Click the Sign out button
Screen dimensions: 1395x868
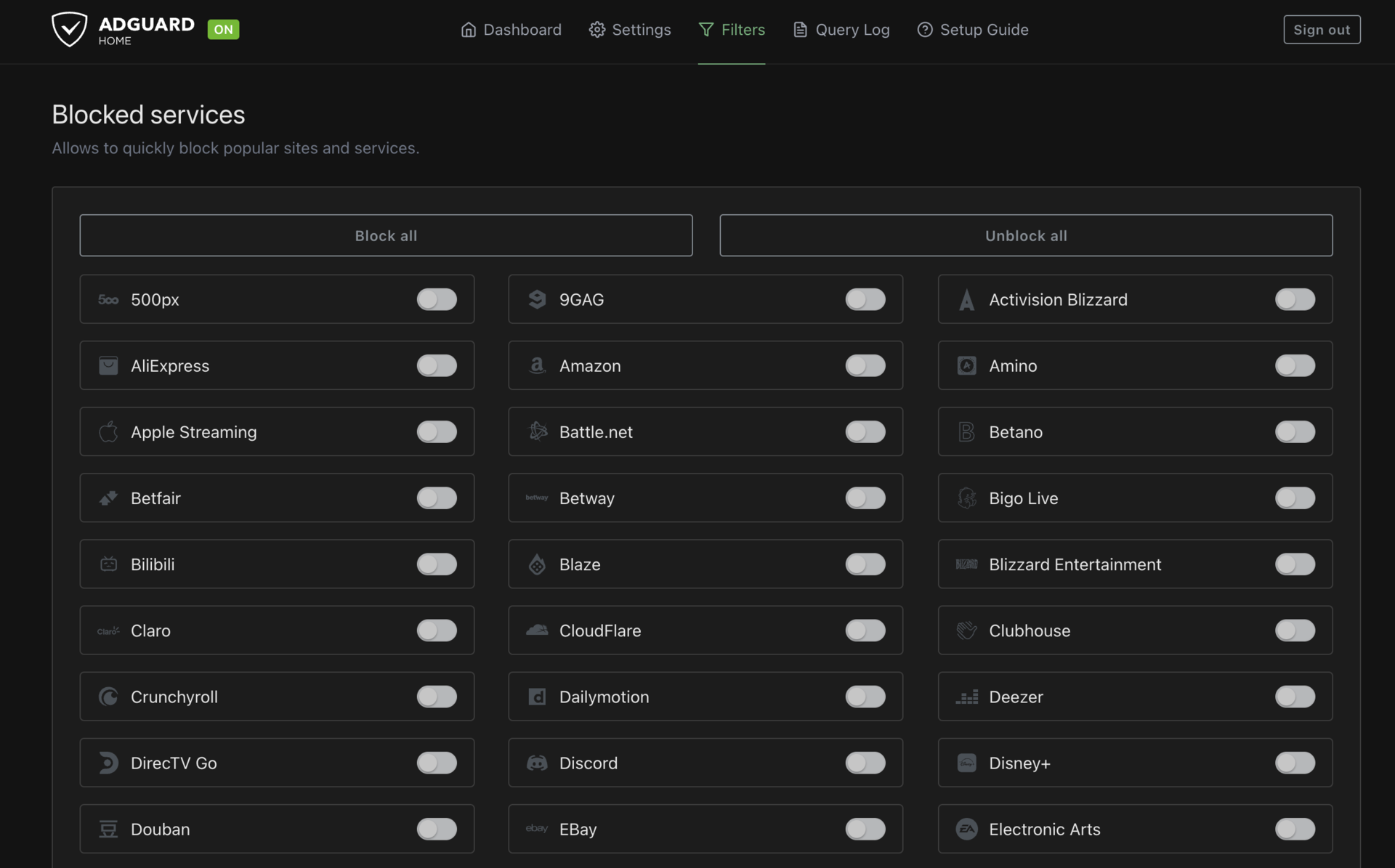(1321, 30)
